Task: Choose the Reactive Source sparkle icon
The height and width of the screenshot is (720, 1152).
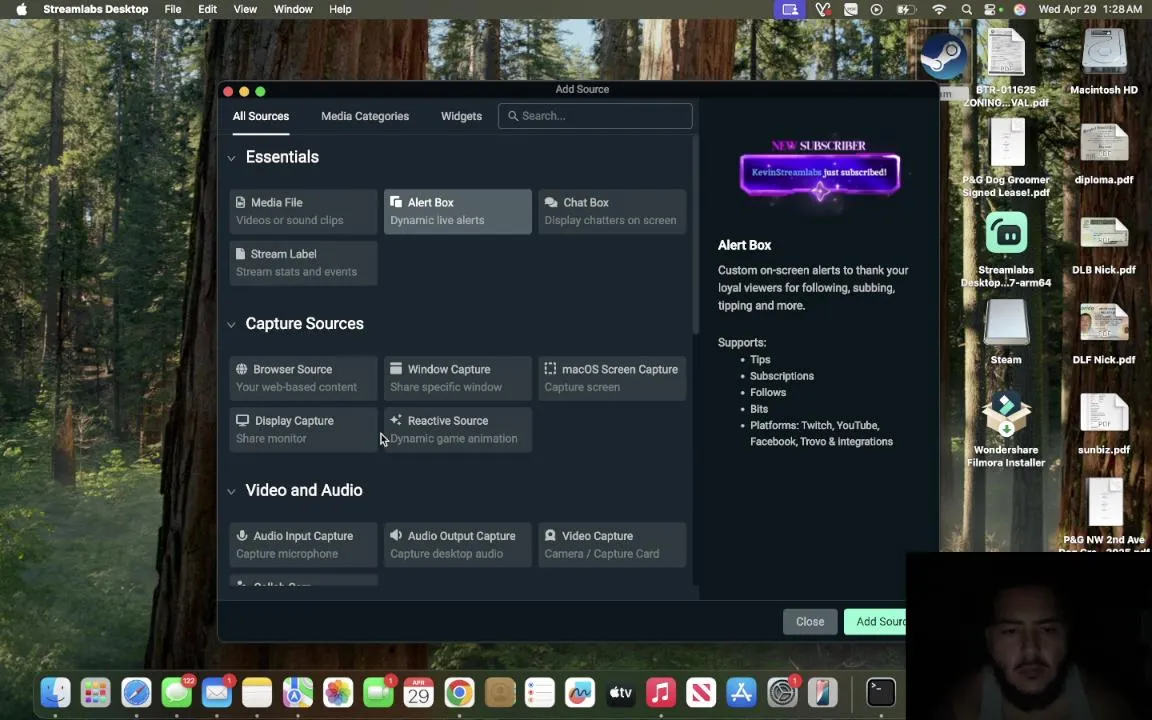Action: click(x=396, y=420)
